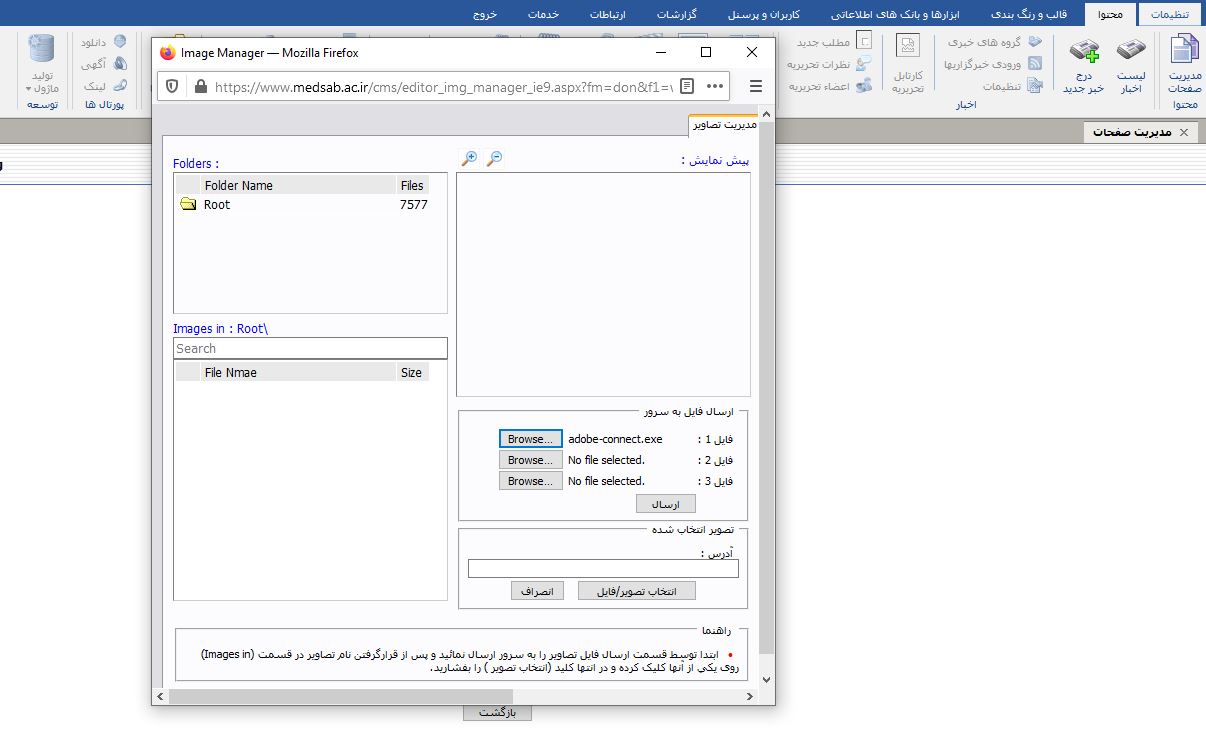Viewport: 1206px width, 731px height.
Task: Open page actions three-dots menu
Action: (714, 86)
